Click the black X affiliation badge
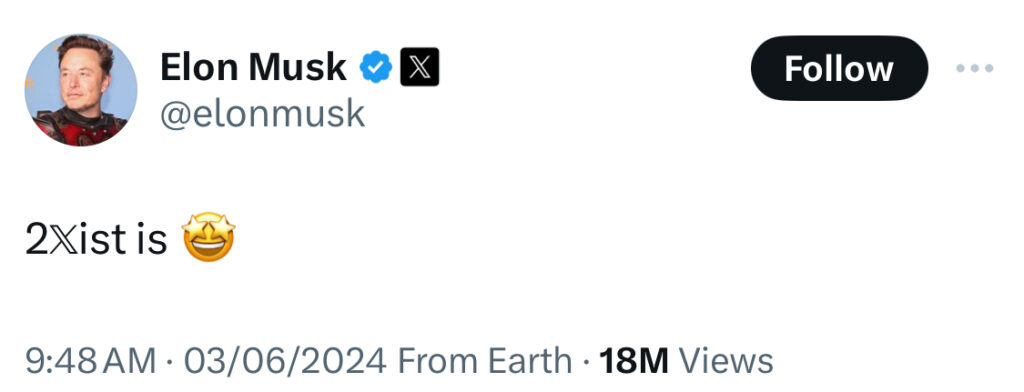Viewport: 1024px width, 392px height. (419, 67)
